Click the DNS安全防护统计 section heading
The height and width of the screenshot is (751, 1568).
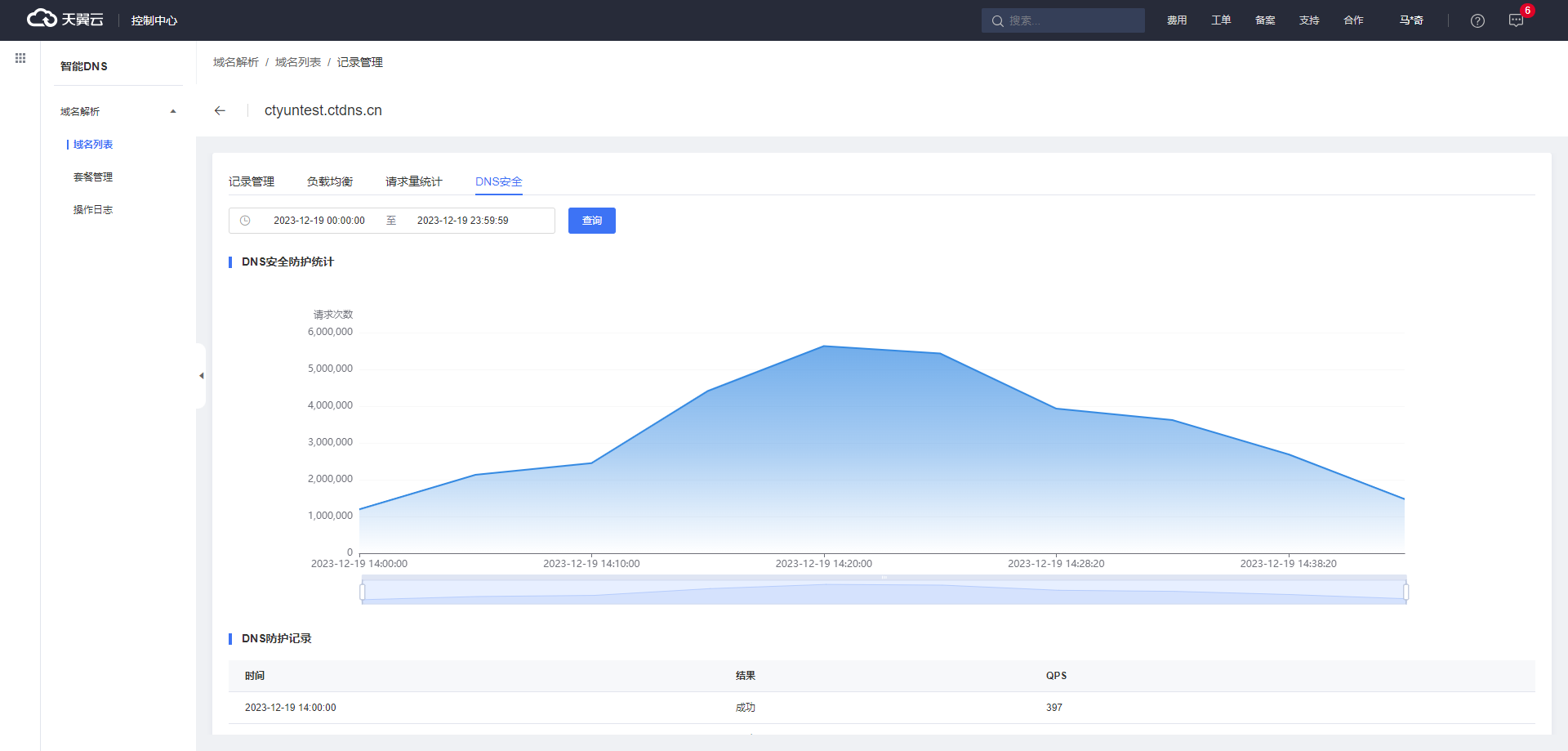point(287,262)
